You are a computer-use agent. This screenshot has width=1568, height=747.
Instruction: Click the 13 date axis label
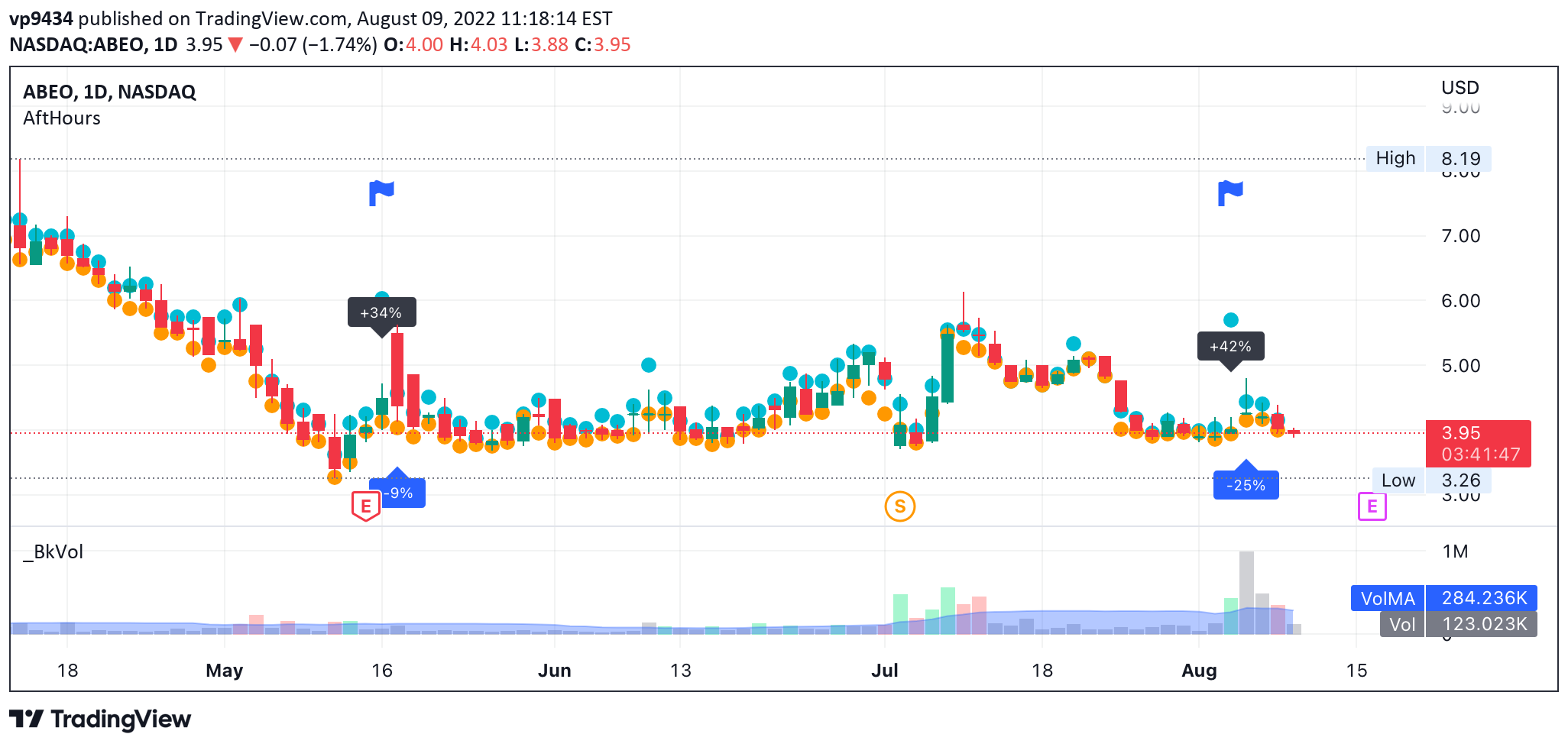(x=680, y=671)
